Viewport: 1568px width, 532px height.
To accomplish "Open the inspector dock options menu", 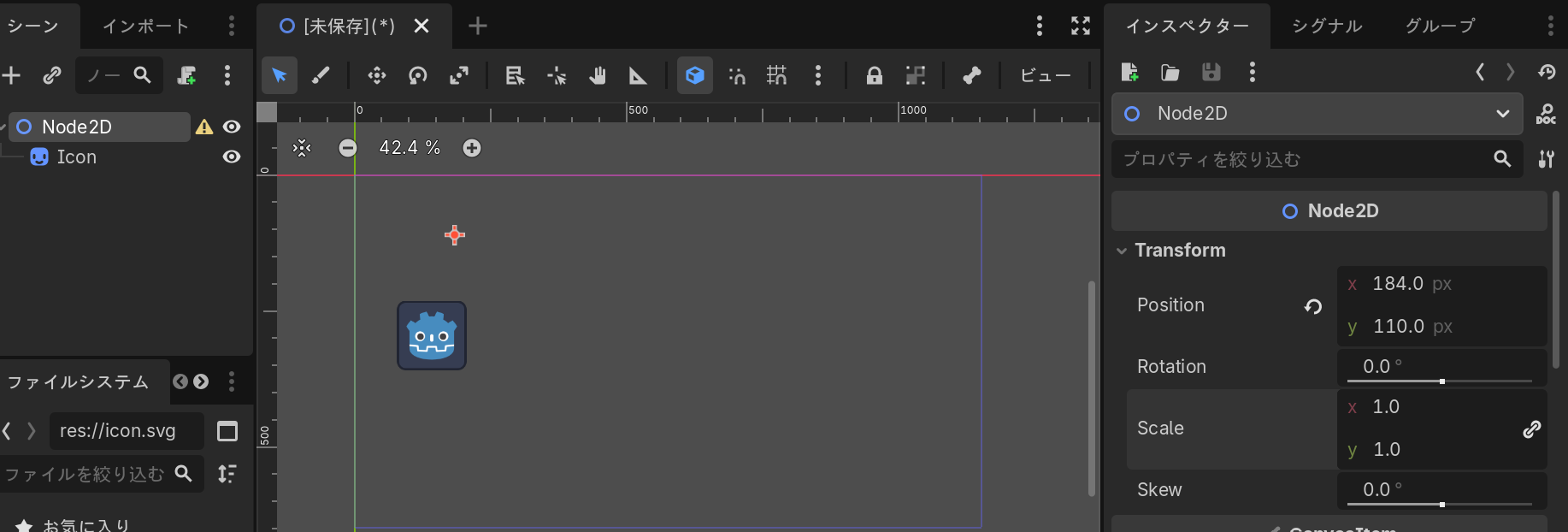I will pyautogui.click(x=1550, y=26).
